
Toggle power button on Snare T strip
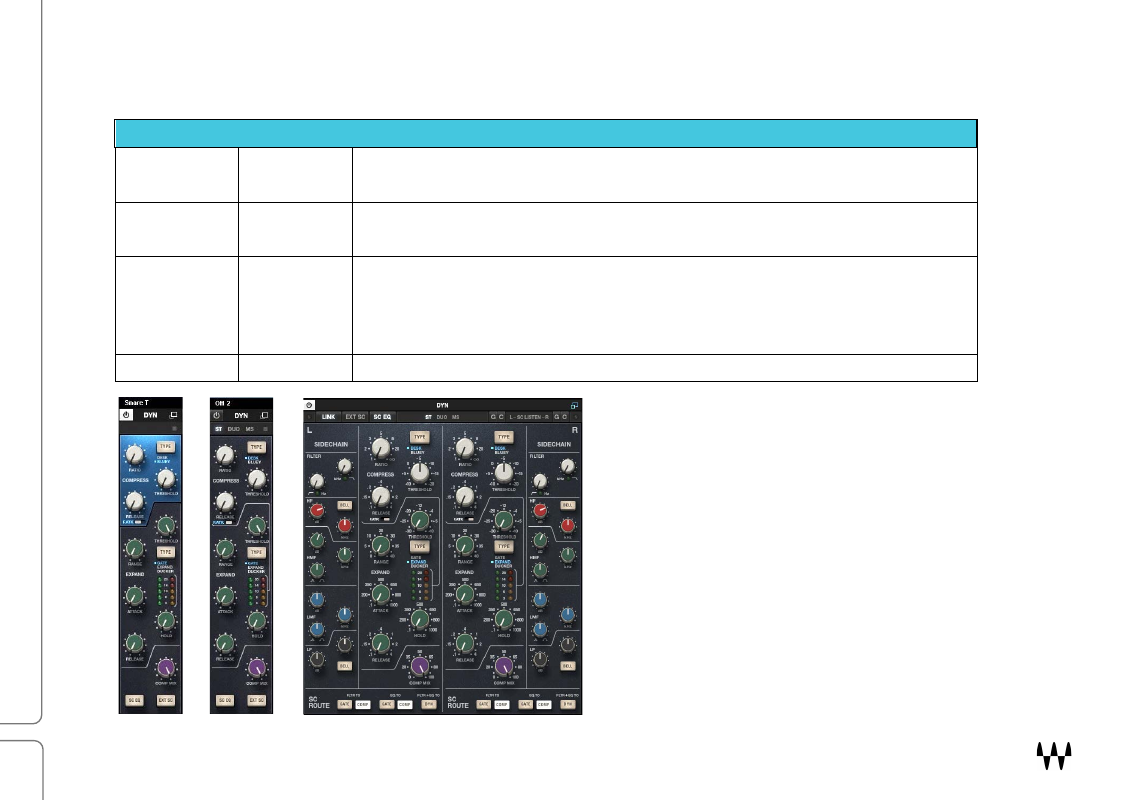[x=126, y=415]
